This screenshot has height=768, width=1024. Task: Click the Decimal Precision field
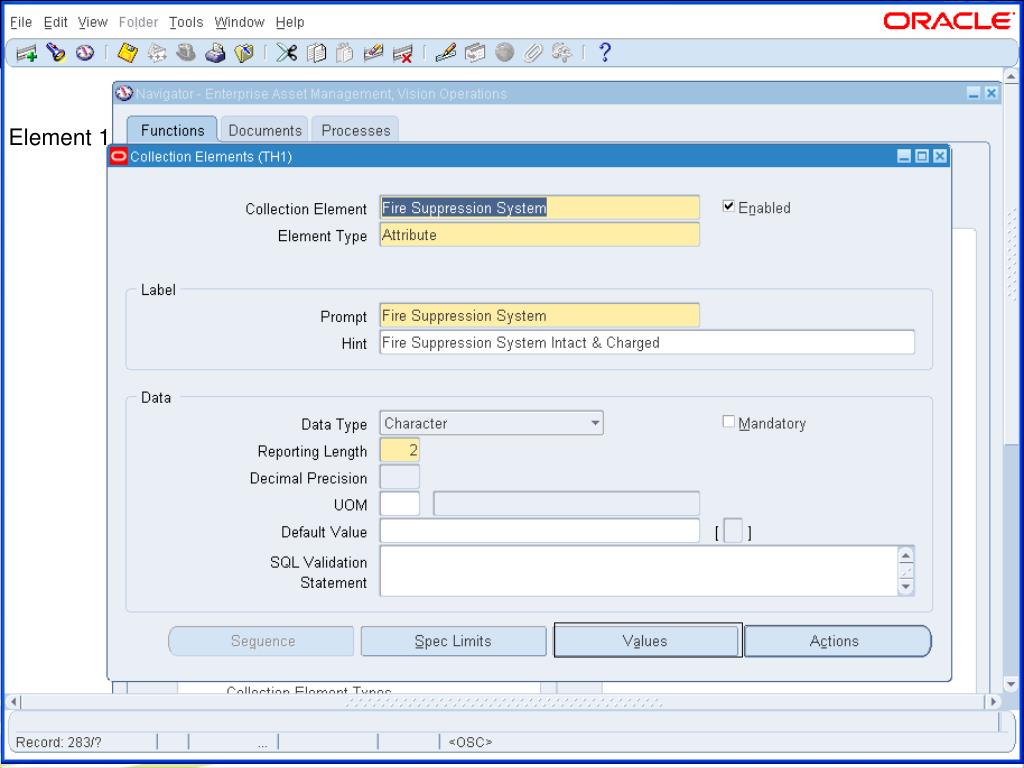tap(400, 477)
